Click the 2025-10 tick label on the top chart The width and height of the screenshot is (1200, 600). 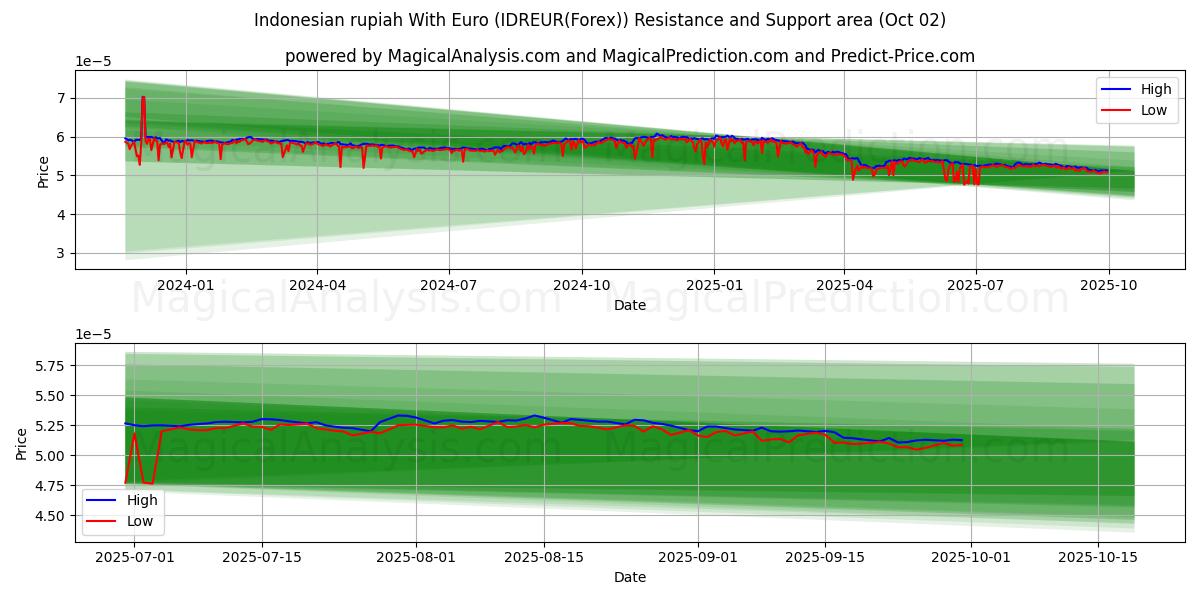[x=1108, y=285]
